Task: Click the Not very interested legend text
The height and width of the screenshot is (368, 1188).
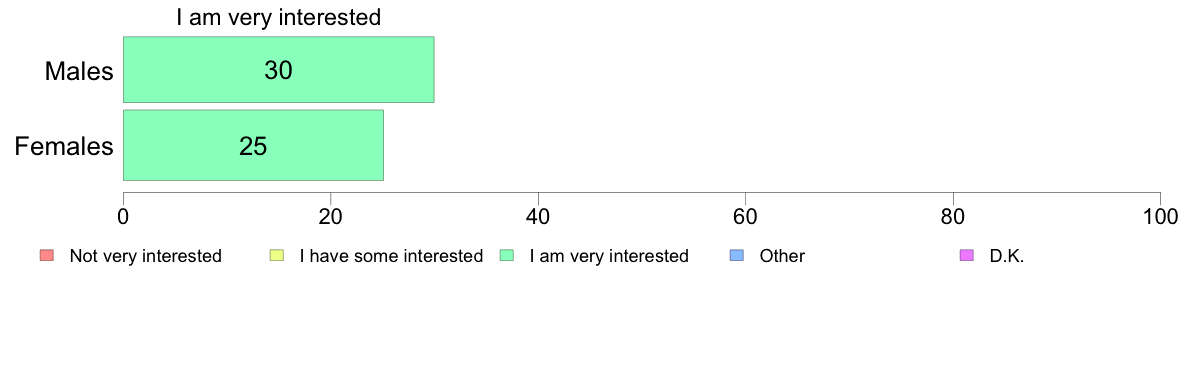Action: click(145, 256)
